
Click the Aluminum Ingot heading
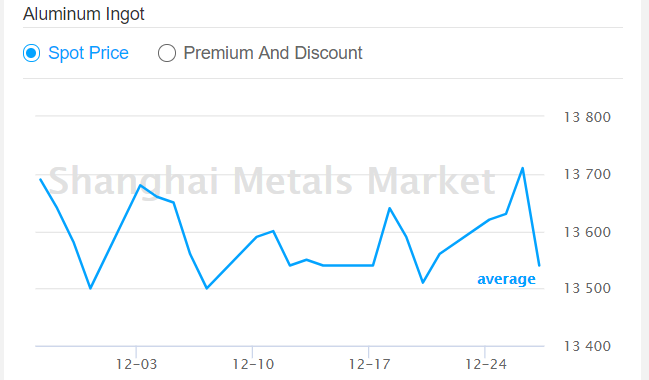84,14
